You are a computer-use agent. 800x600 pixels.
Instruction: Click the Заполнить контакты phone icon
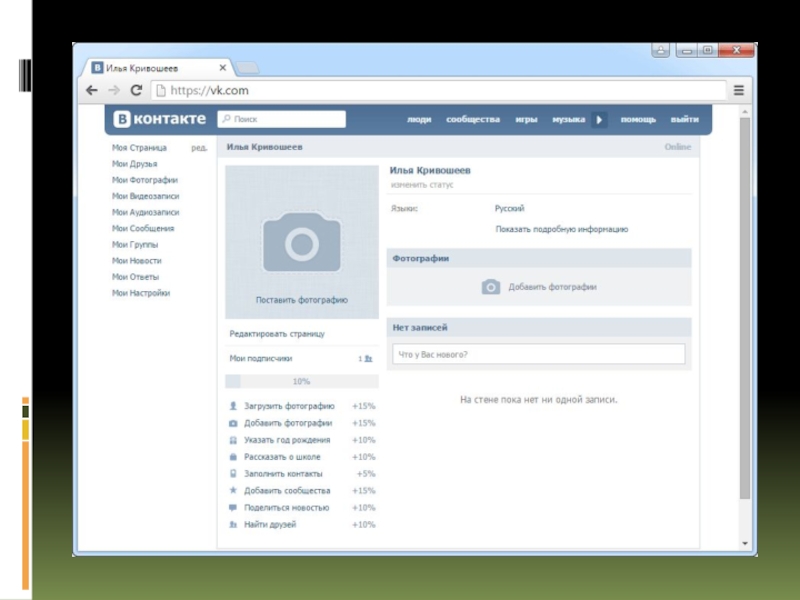[x=233, y=473]
